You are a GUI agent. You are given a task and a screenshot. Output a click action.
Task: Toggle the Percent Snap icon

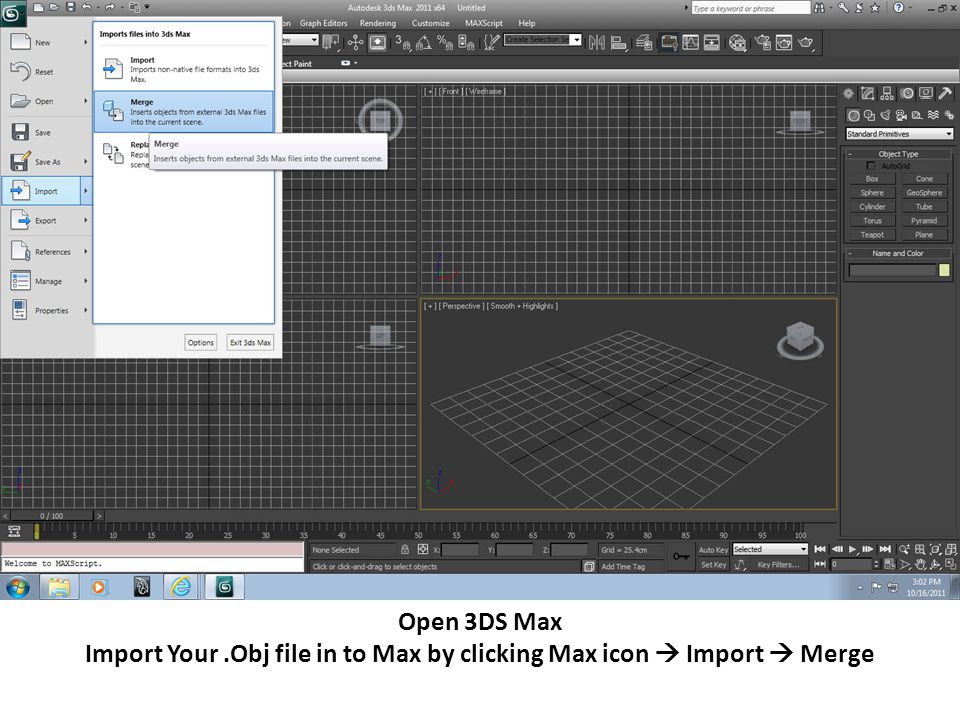(x=445, y=42)
